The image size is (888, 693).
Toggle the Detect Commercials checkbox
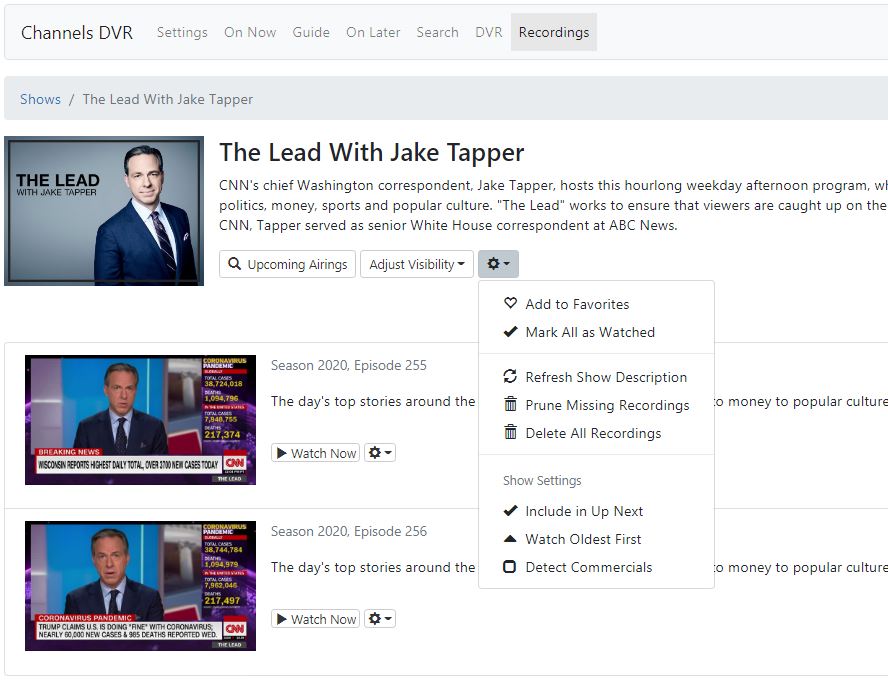pyautogui.click(x=510, y=567)
